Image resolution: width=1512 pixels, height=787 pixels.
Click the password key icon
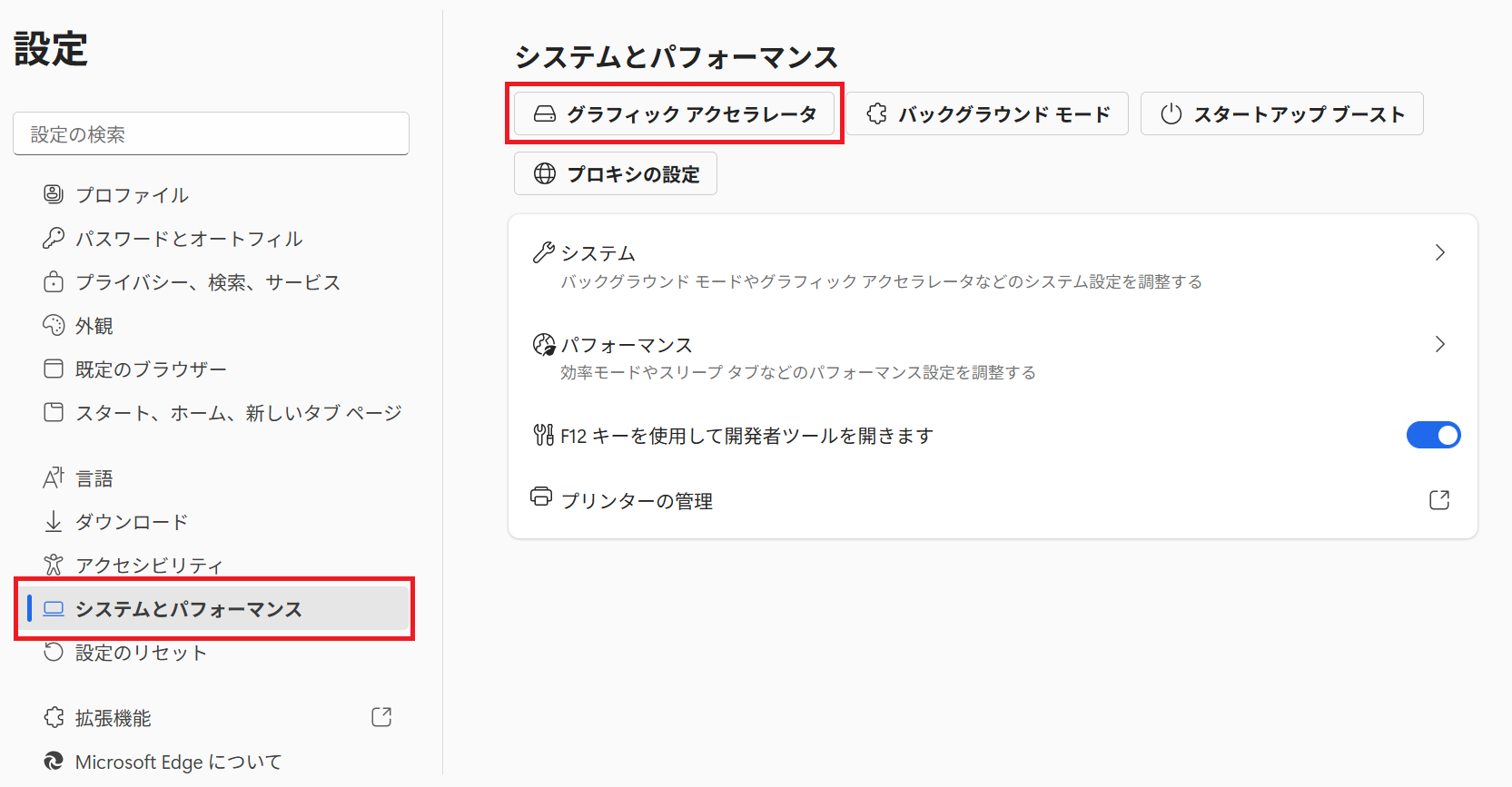pos(54,238)
